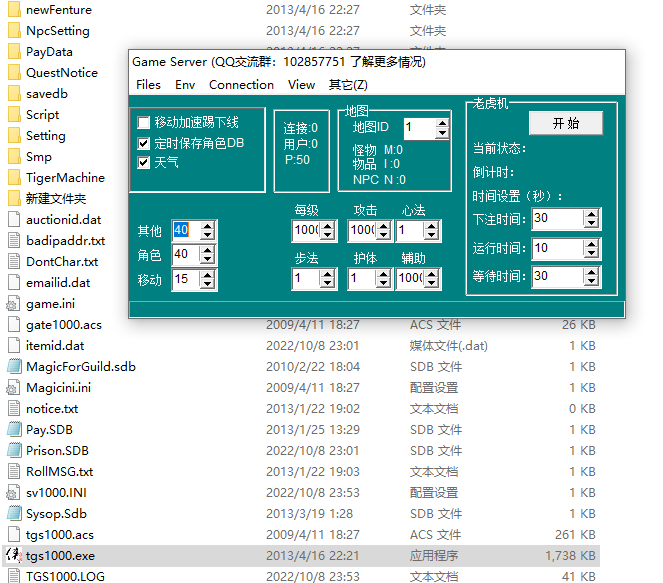This screenshot has height=583, width=663.
Task: Open the Env menu
Action: (x=185, y=85)
